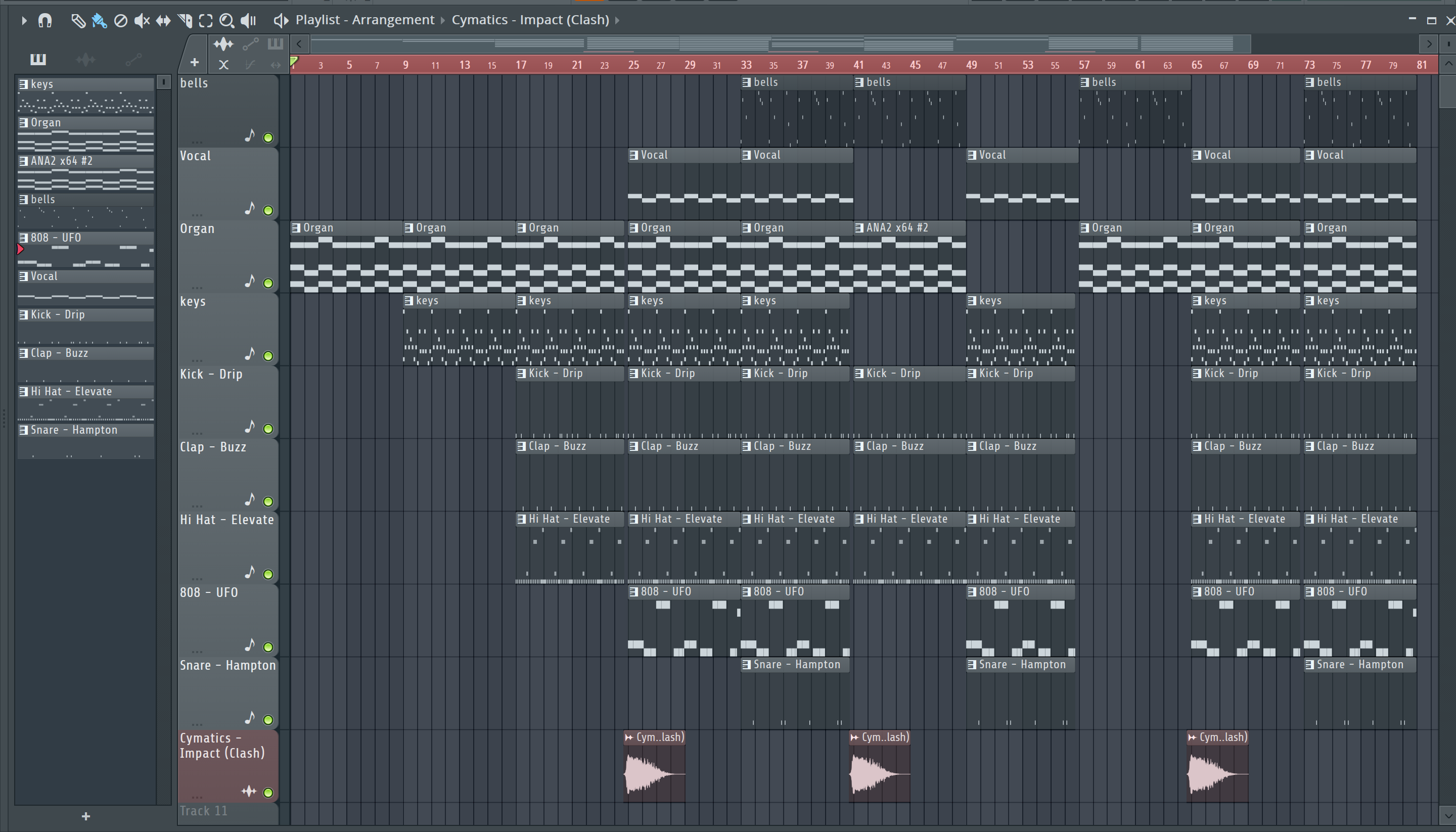Image resolution: width=1456 pixels, height=832 pixels.
Task: Open menu icon of keys pattern in picker
Action: (x=23, y=84)
